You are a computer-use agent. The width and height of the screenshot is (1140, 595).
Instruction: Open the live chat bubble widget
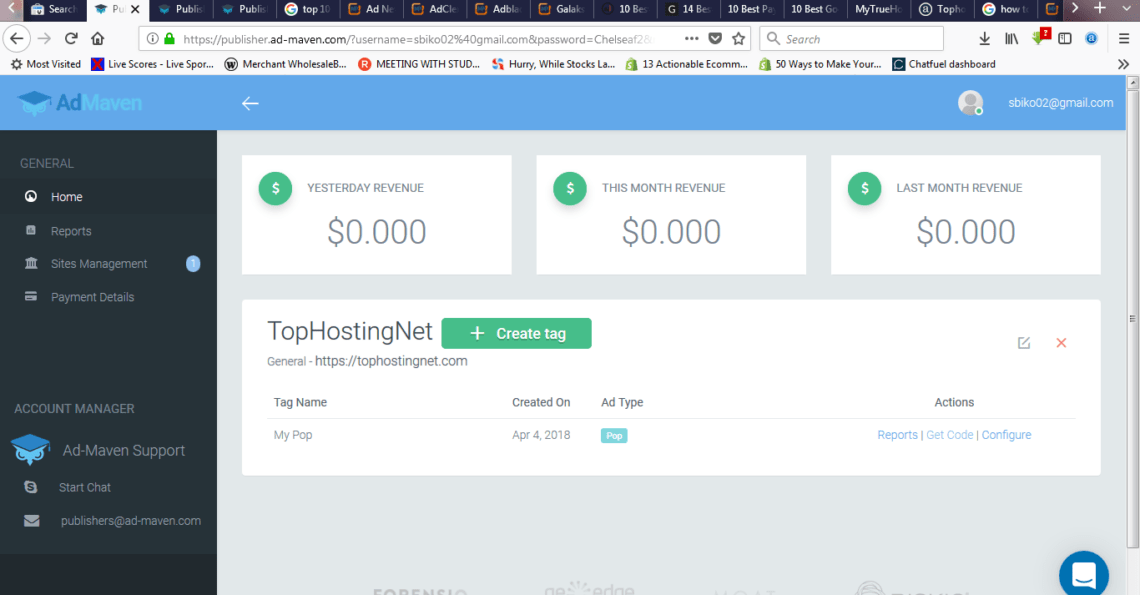coord(1083,575)
